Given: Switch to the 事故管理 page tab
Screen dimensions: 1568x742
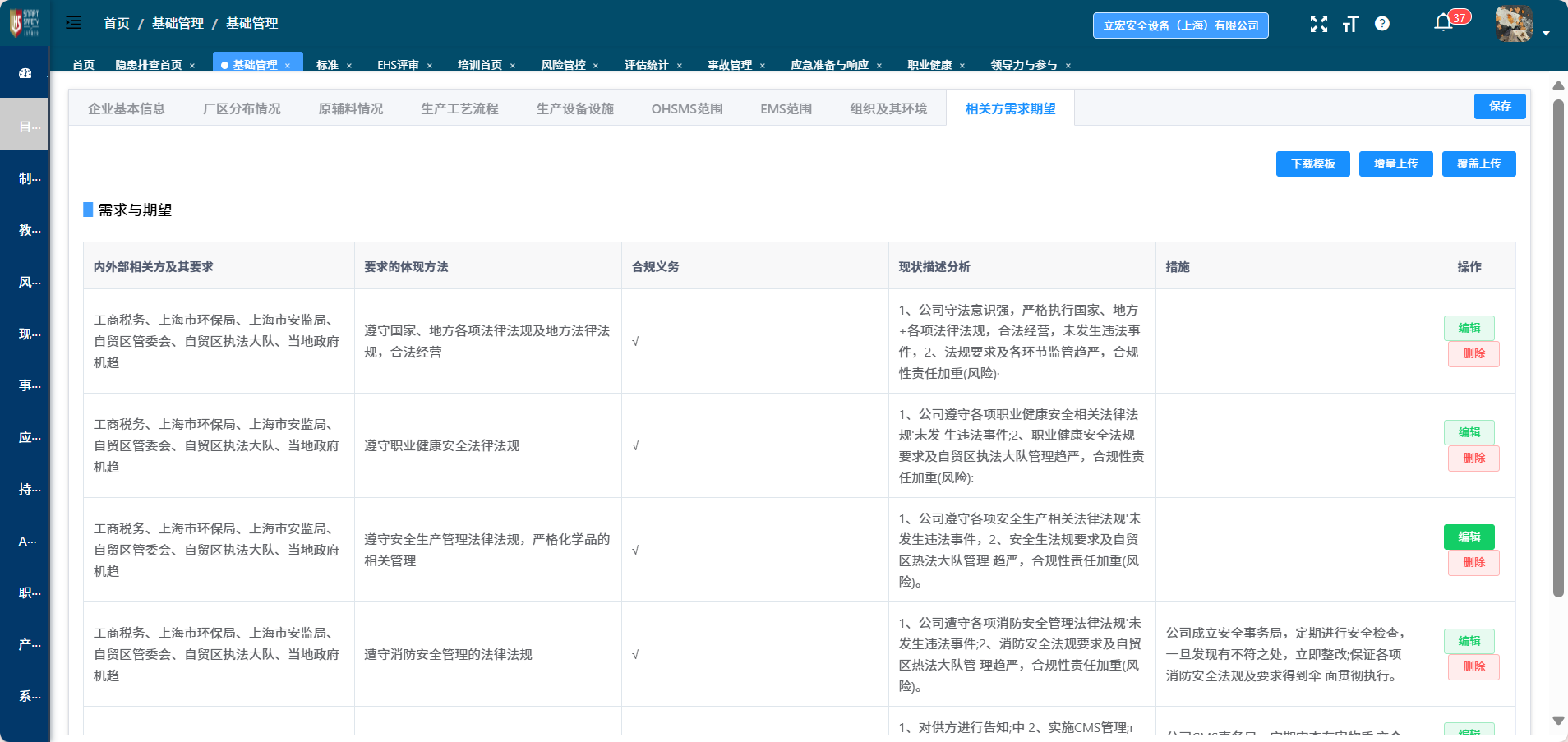Looking at the screenshot, I should click(x=730, y=65).
